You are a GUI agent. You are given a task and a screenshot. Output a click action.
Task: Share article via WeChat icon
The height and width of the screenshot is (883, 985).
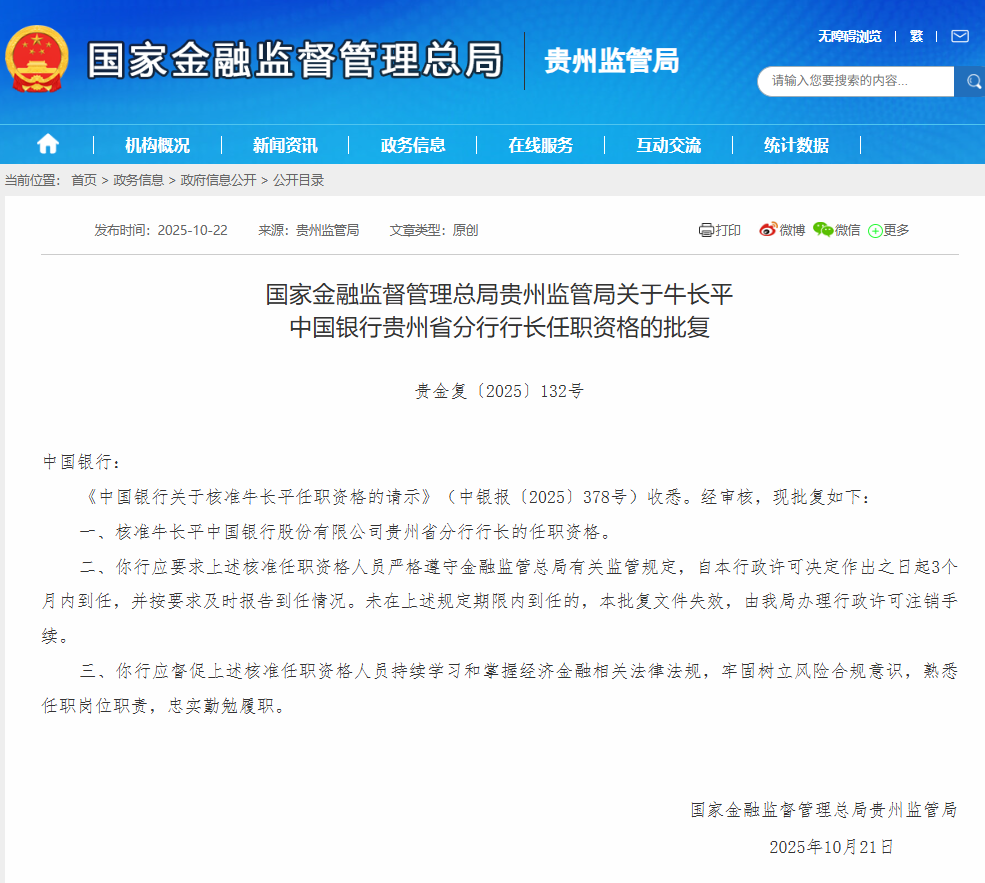pyautogui.click(x=823, y=230)
